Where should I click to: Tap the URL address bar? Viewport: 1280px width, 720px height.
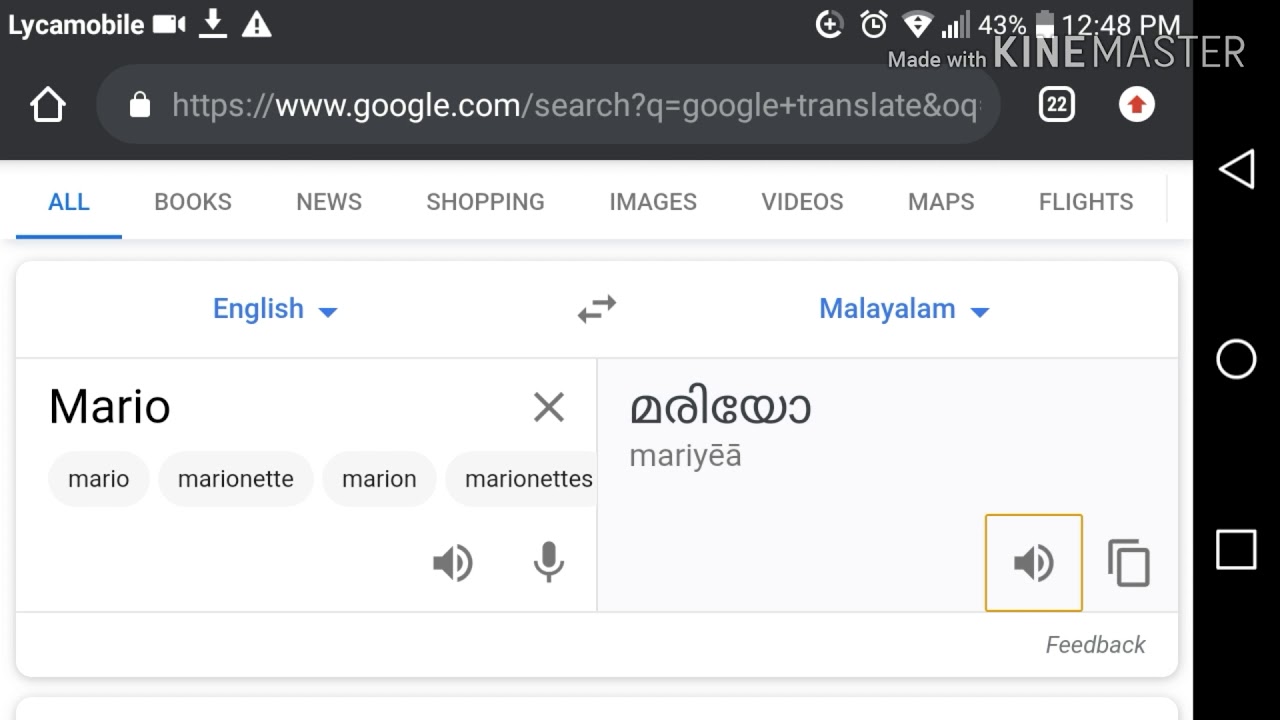(549, 105)
